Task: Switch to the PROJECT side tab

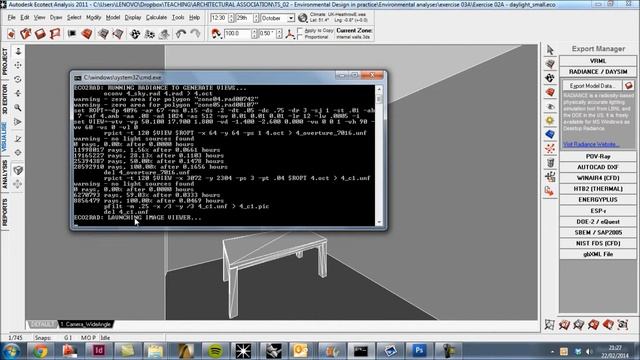Action: [5, 61]
